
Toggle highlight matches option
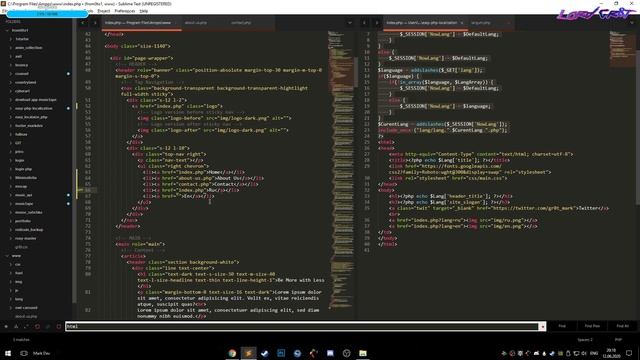point(59,326)
